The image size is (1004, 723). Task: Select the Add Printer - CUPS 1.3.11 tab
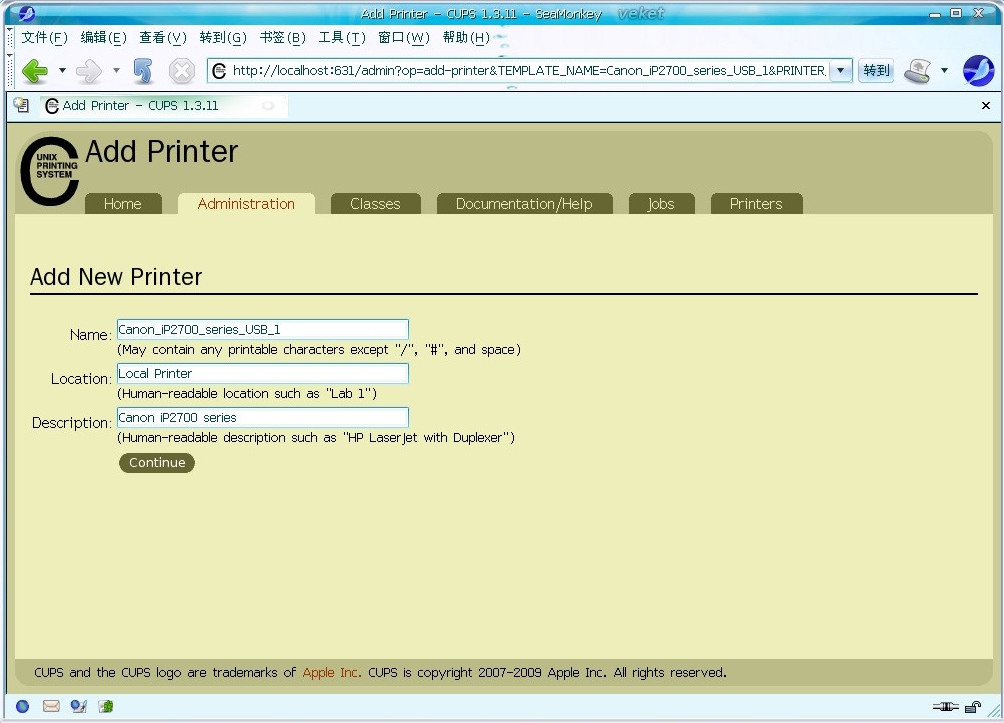(x=164, y=106)
